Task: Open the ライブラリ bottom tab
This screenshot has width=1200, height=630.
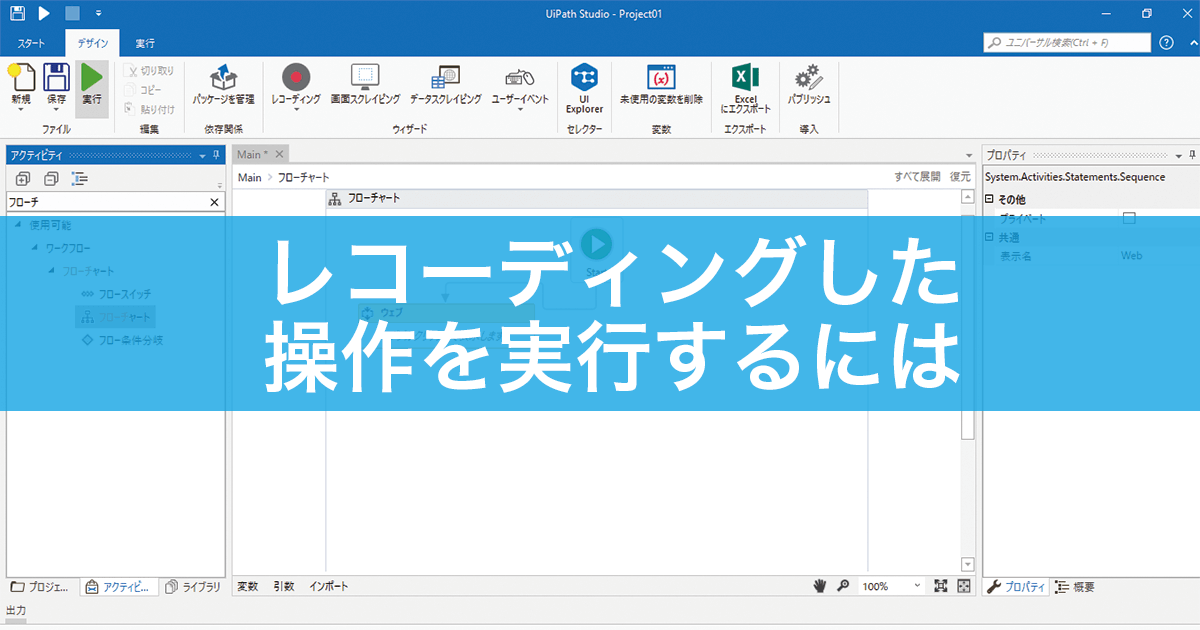Action: click(192, 587)
